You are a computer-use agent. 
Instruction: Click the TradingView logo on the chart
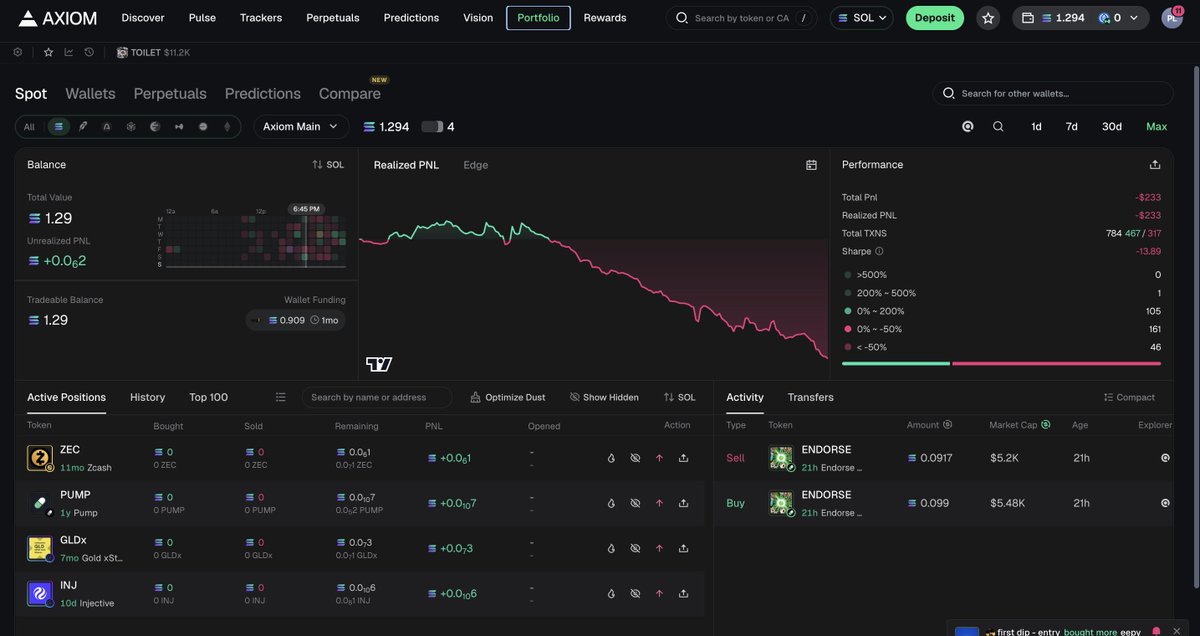[379, 364]
